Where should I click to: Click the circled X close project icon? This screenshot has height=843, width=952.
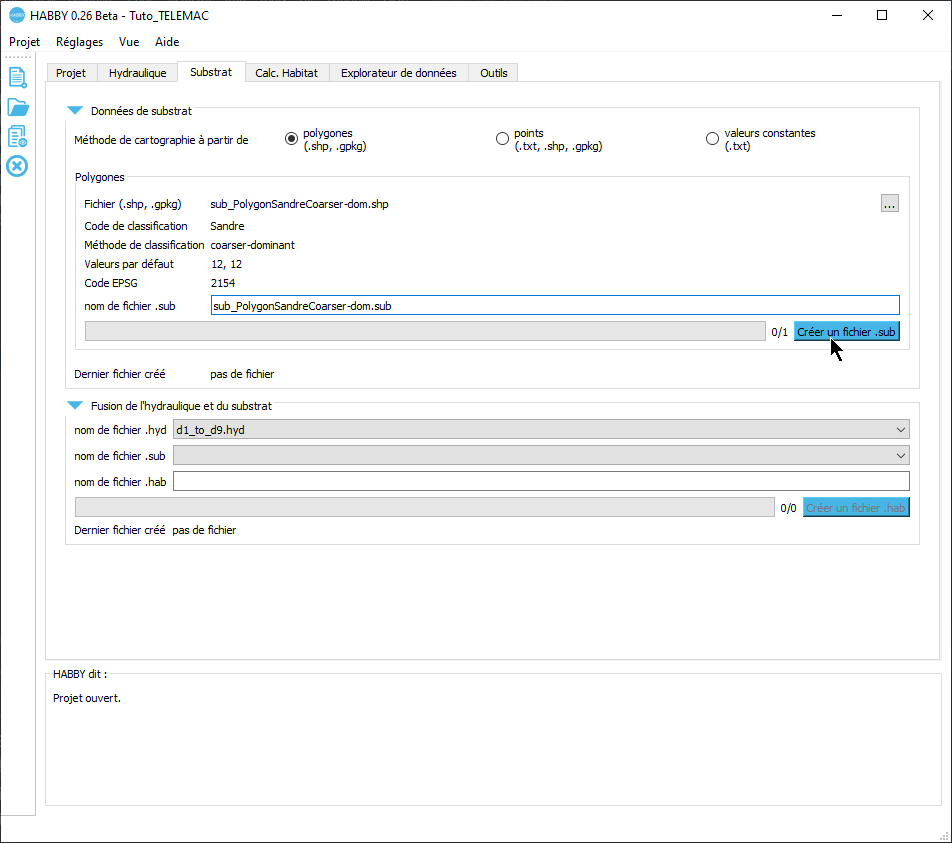tap(17, 166)
